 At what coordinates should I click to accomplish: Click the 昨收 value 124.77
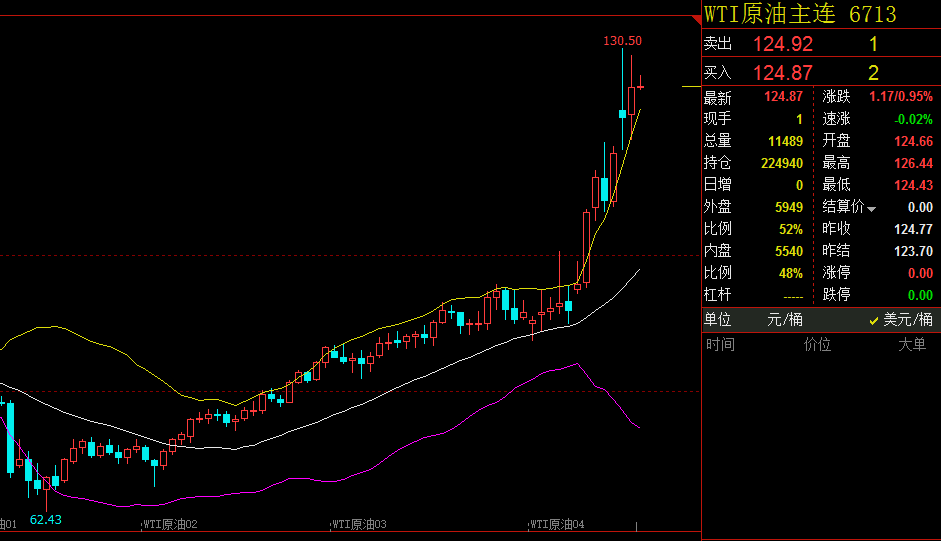913,229
